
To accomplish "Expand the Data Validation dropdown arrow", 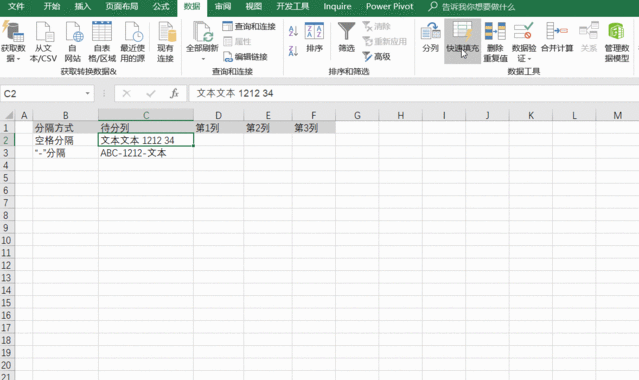I will click(x=529, y=59).
